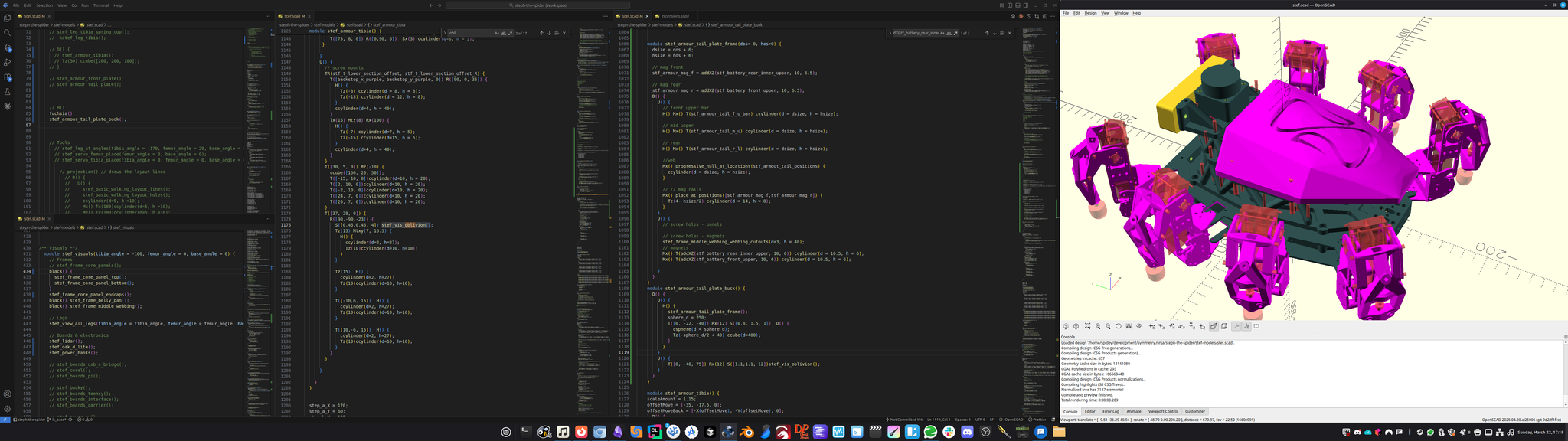Reset view in OpenSCAD viewport toolbar

point(1119,326)
